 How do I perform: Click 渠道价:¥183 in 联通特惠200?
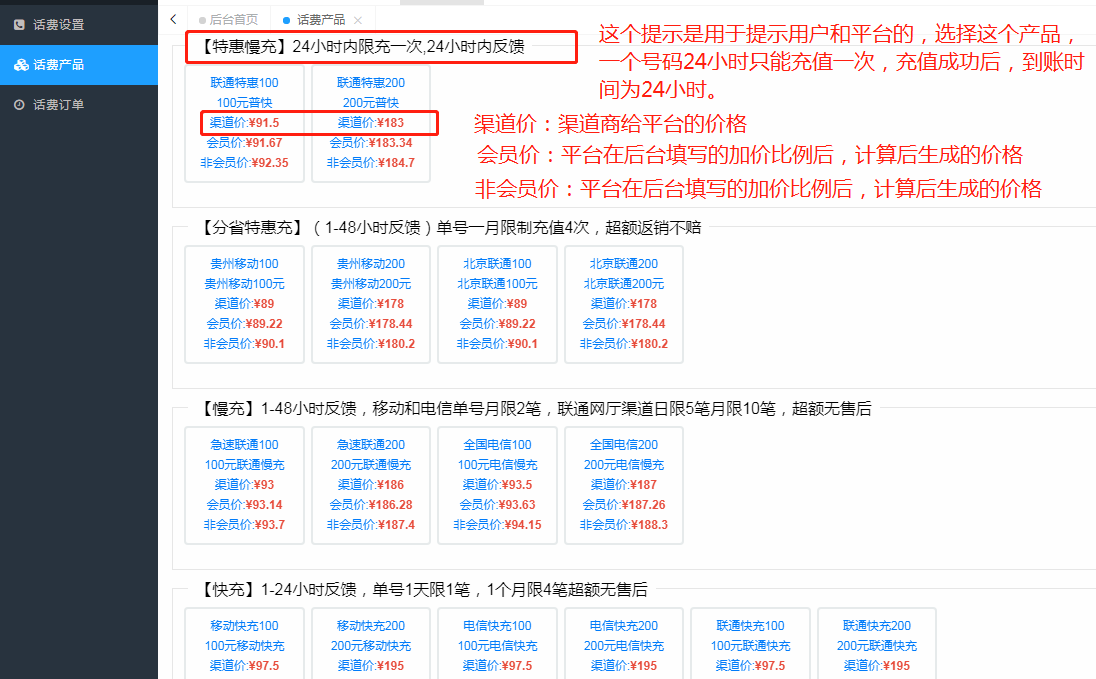(x=370, y=122)
